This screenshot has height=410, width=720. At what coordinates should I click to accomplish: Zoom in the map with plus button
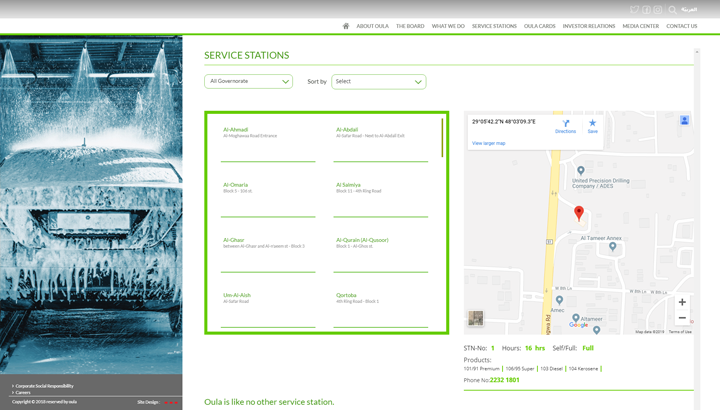pos(682,302)
